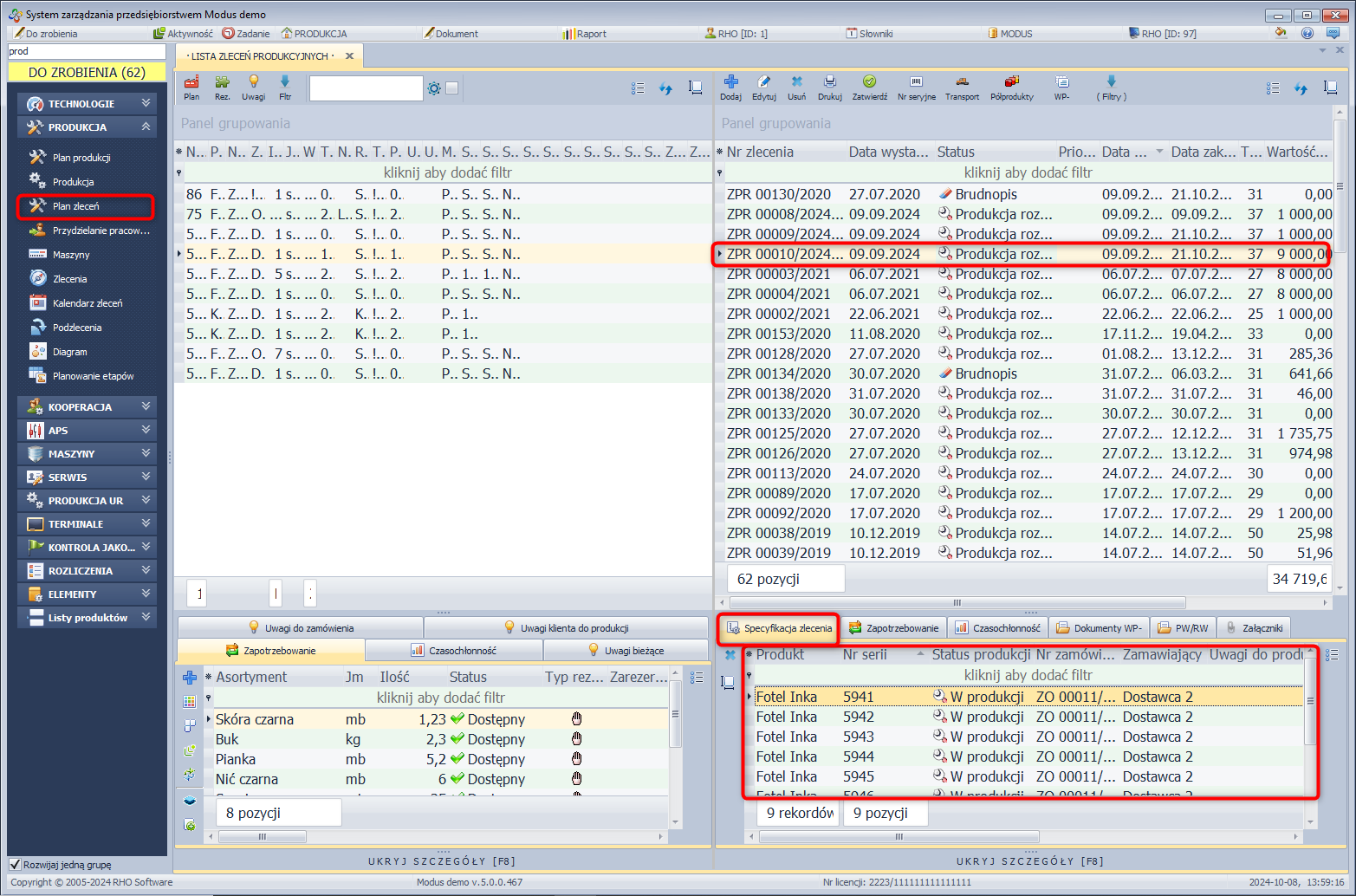The image size is (1356, 896).
Task: Click the Zatwierdź green check icon
Action: pyautogui.click(x=869, y=82)
